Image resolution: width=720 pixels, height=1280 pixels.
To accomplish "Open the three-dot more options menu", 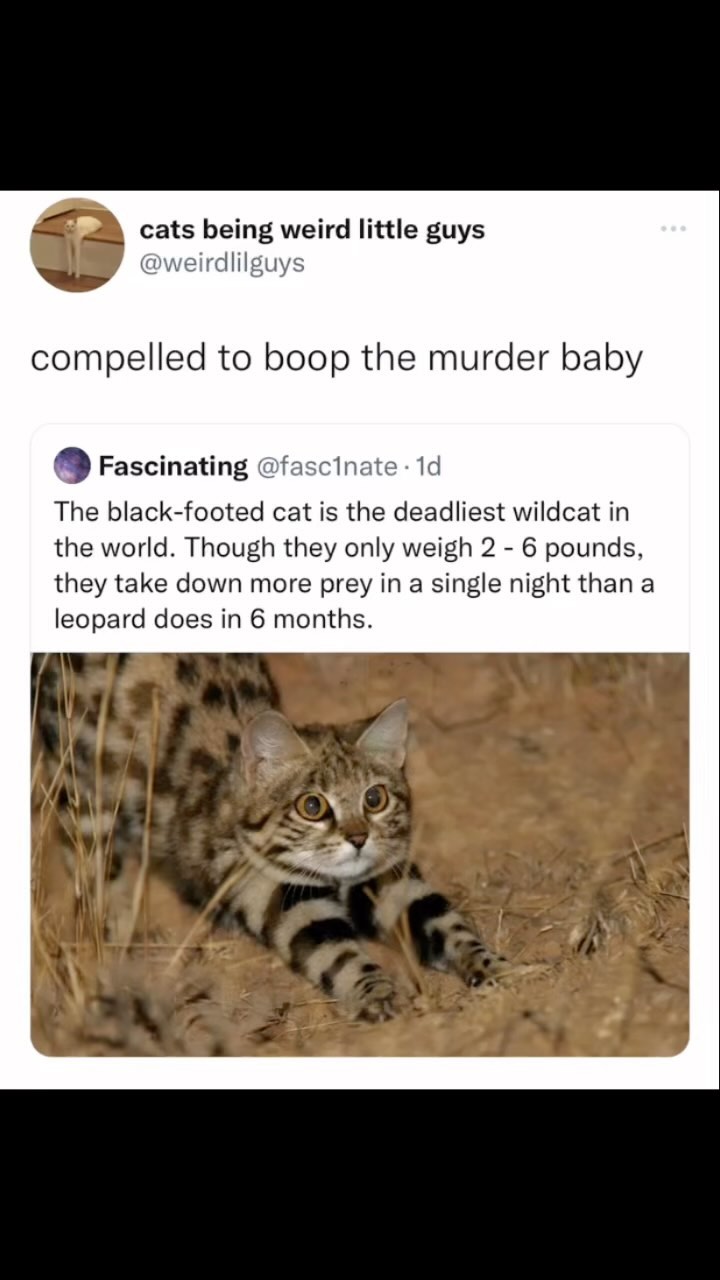I will [x=673, y=230].
